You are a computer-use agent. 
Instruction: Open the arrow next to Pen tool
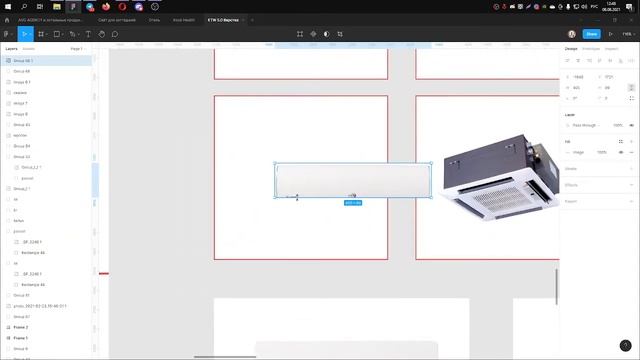click(78, 35)
